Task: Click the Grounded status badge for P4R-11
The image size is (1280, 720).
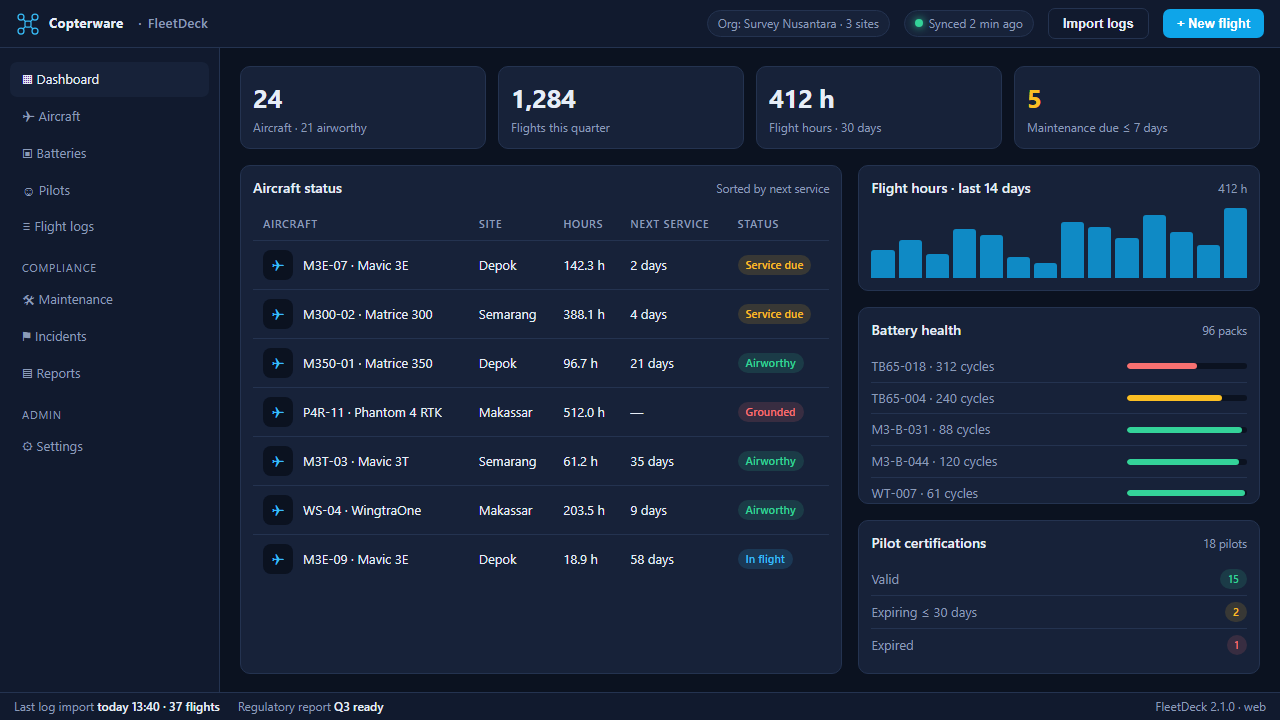Action: point(770,413)
